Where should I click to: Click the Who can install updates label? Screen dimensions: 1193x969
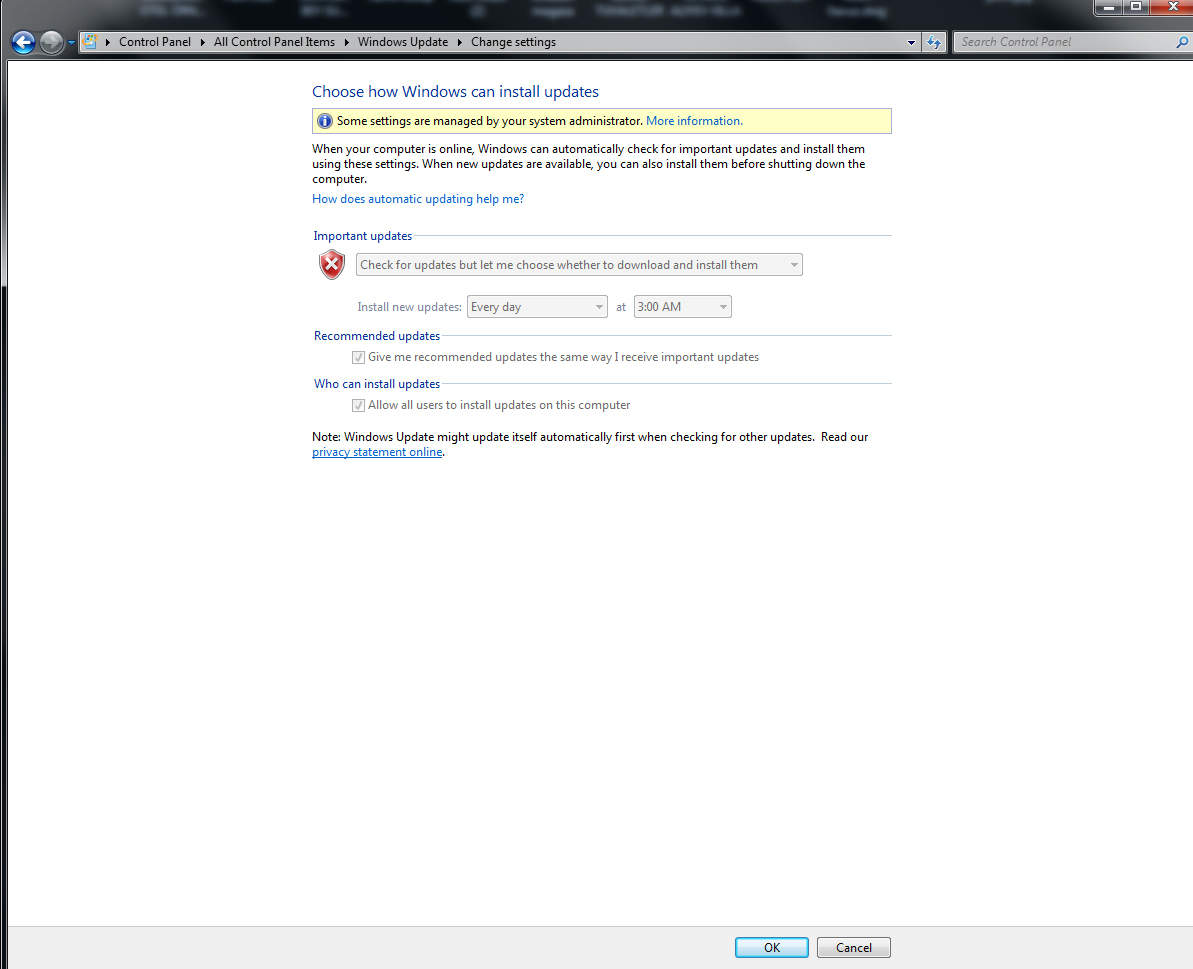[x=377, y=384]
